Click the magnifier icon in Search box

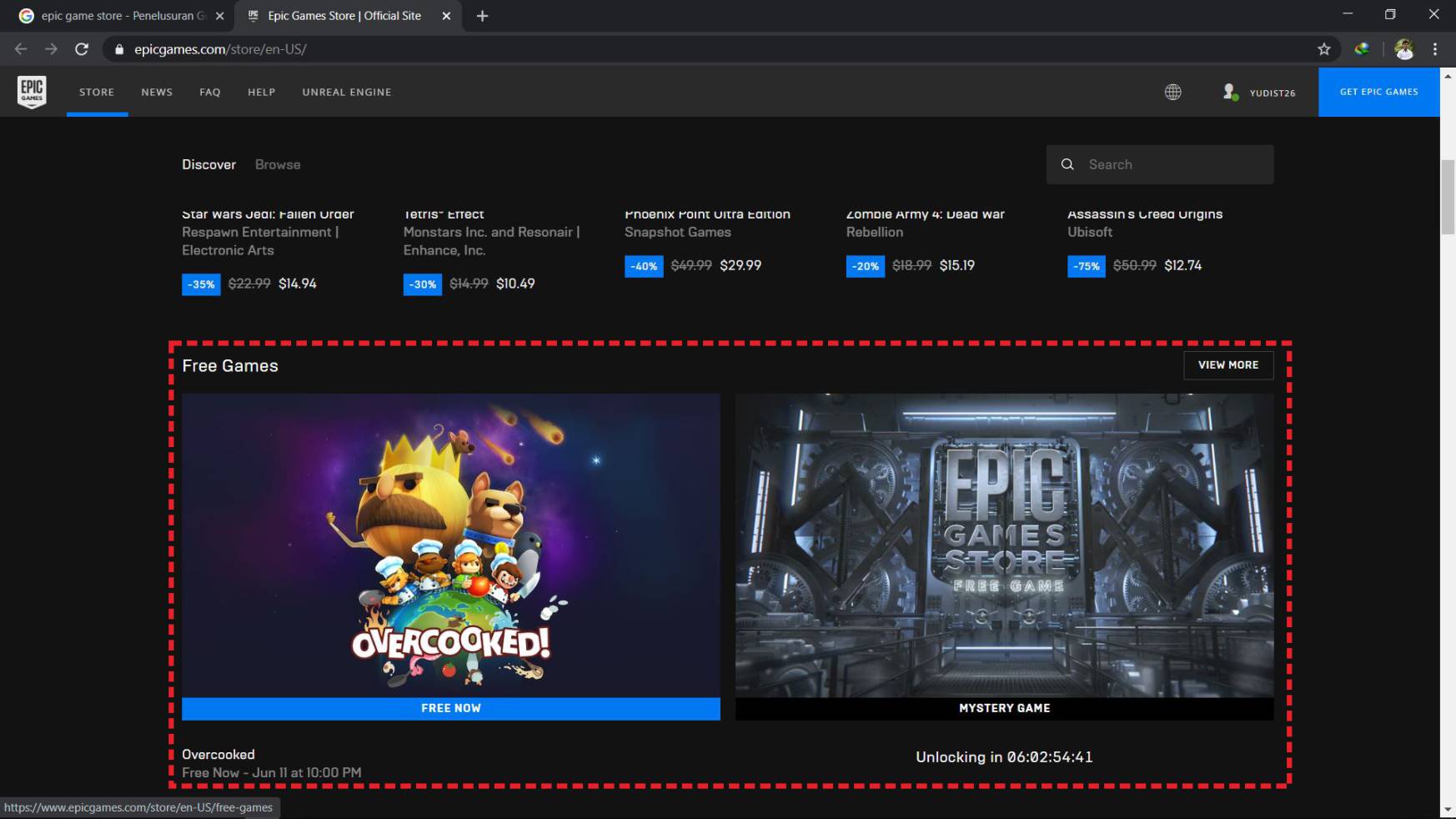pos(1067,165)
